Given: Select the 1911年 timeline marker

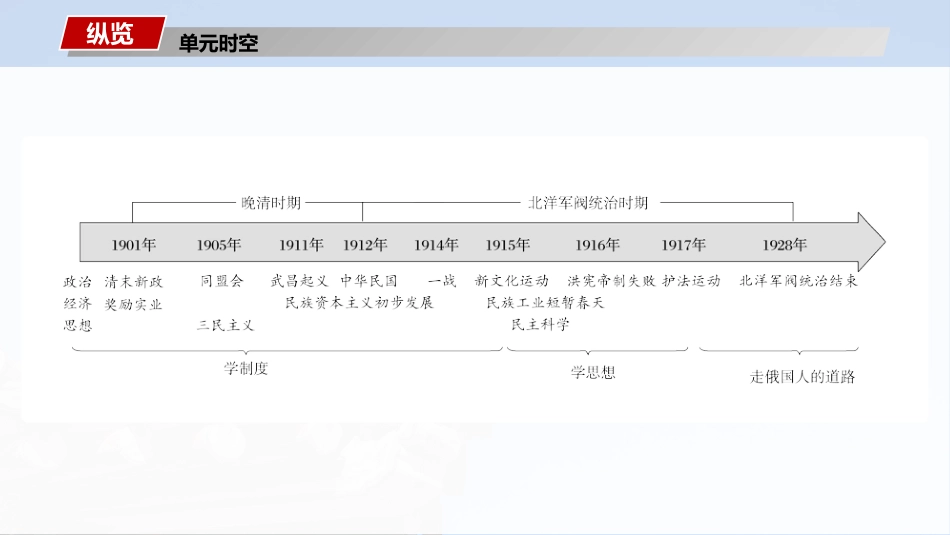Looking at the screenshot, I should pyautogui.click(x=301, y=245).
